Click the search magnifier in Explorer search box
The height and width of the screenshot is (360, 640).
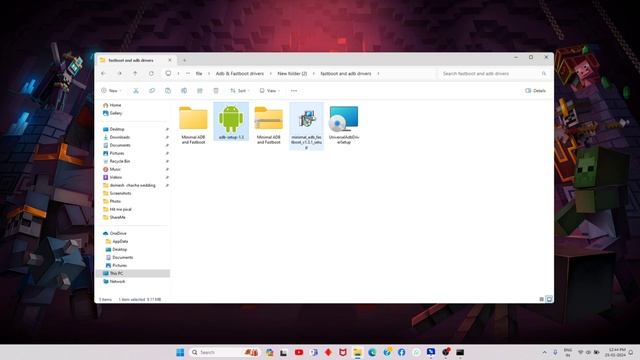coord(544,73)
